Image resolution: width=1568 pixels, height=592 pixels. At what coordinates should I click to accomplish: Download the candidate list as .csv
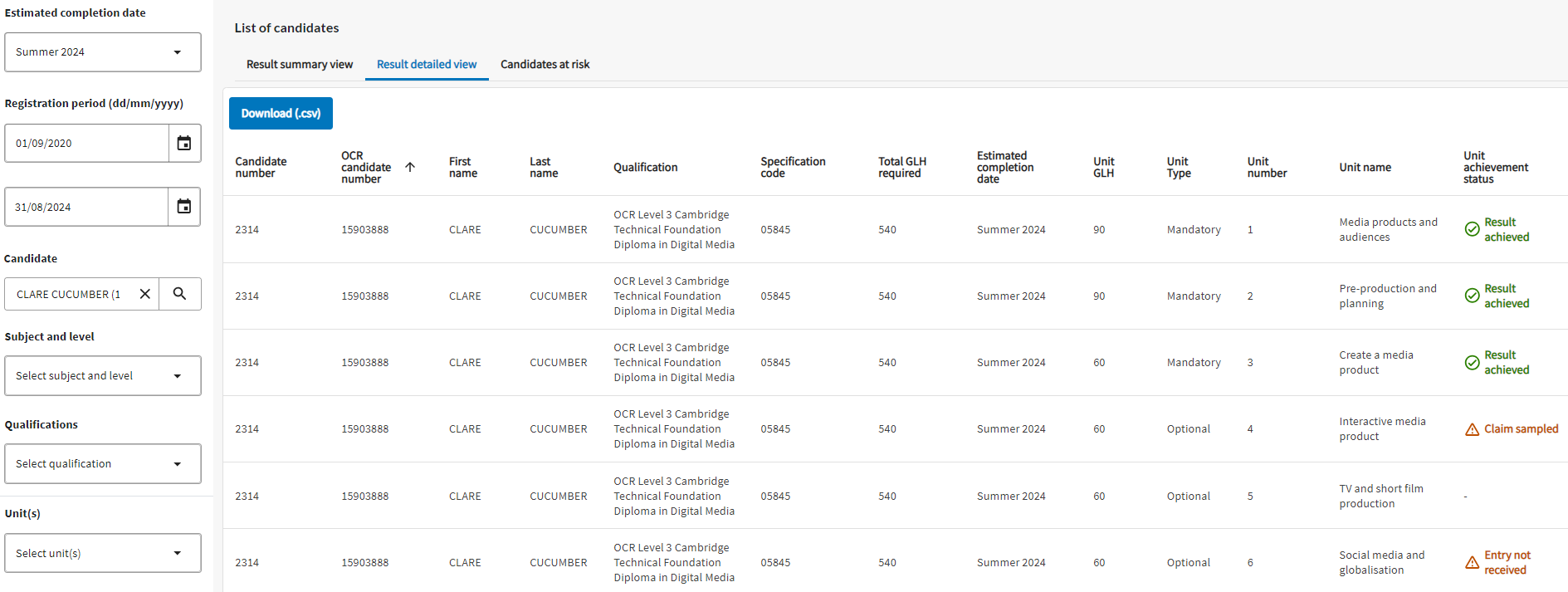click(x=281, y=114)
